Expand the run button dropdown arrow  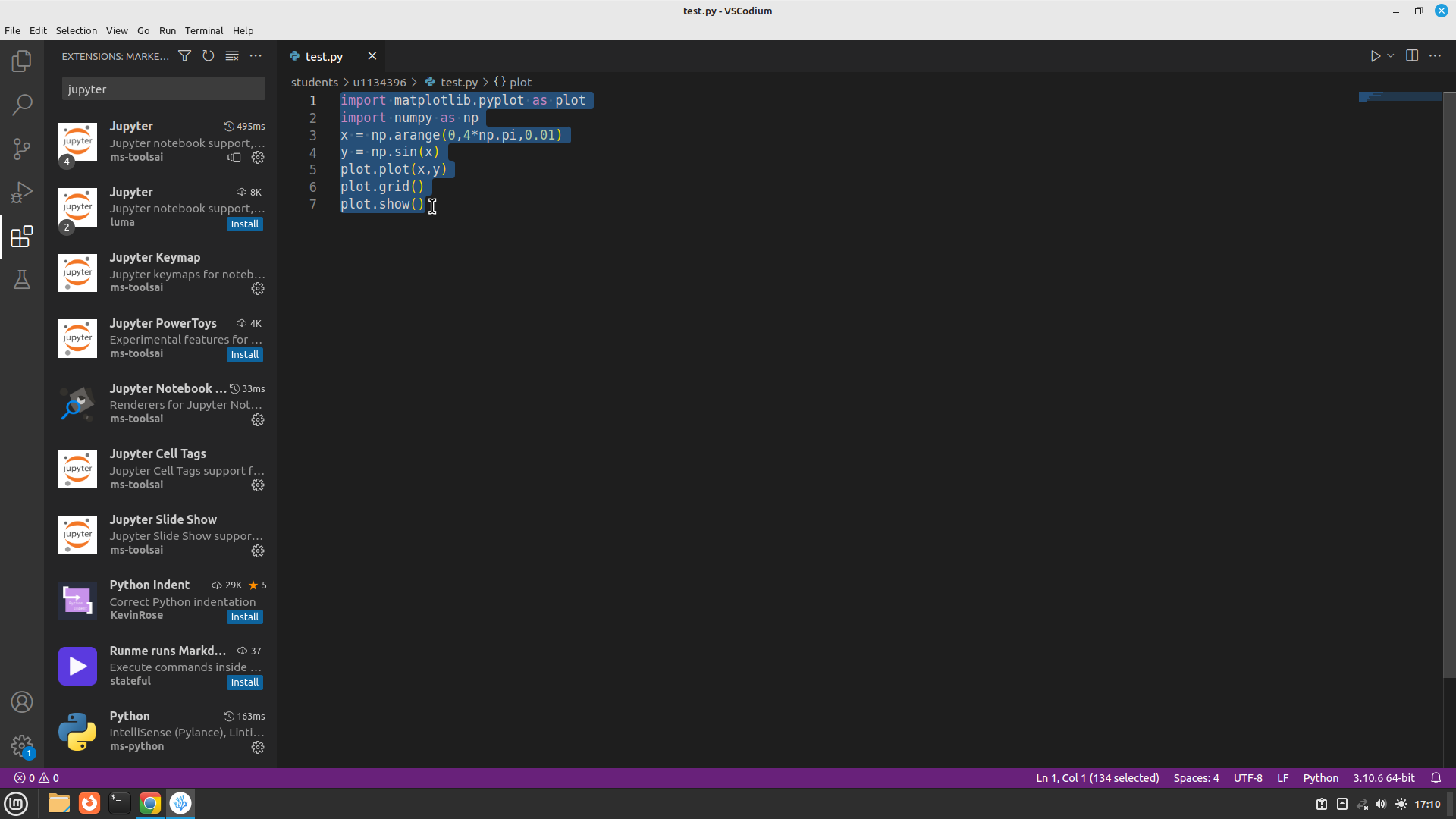tap(1390, 56)
